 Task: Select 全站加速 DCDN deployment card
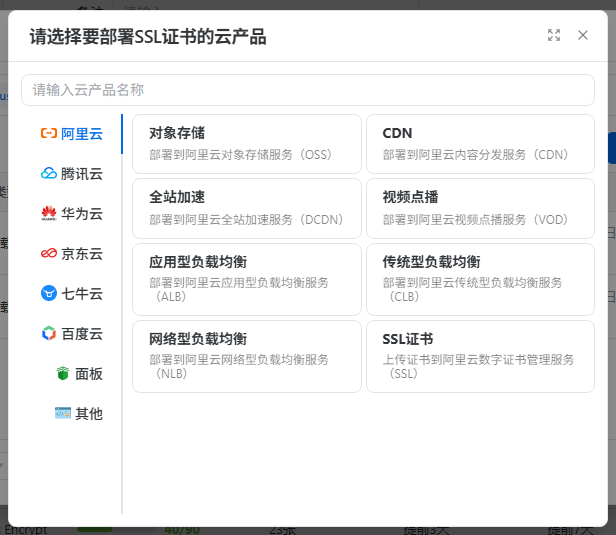pos(246,207)
